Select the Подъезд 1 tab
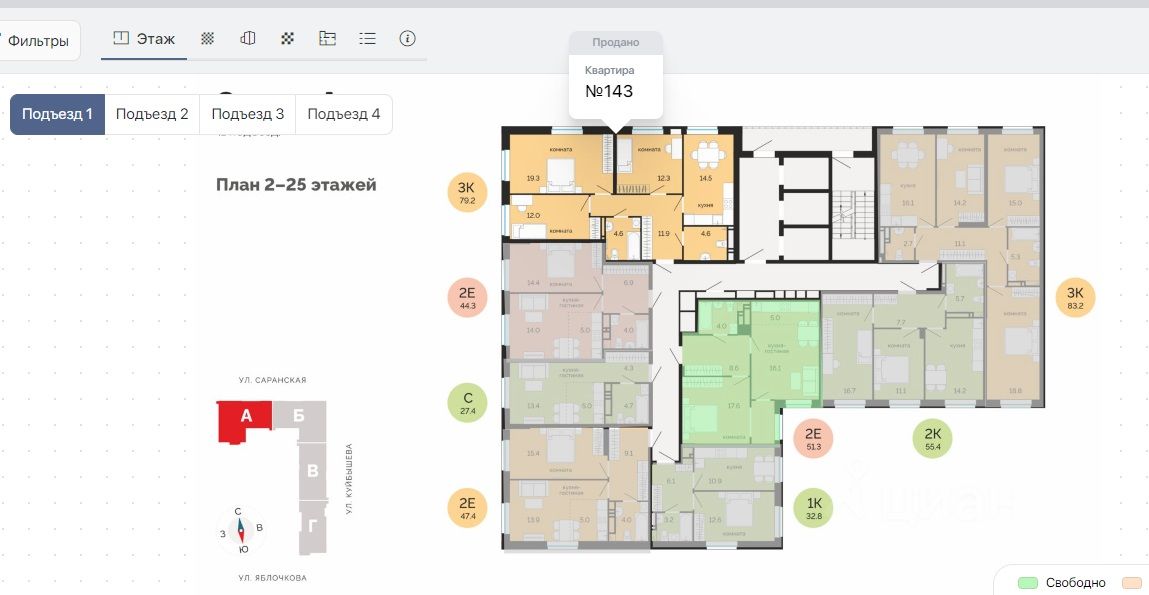This screenshot has height=595, width=1149. (x=57, y=114)
